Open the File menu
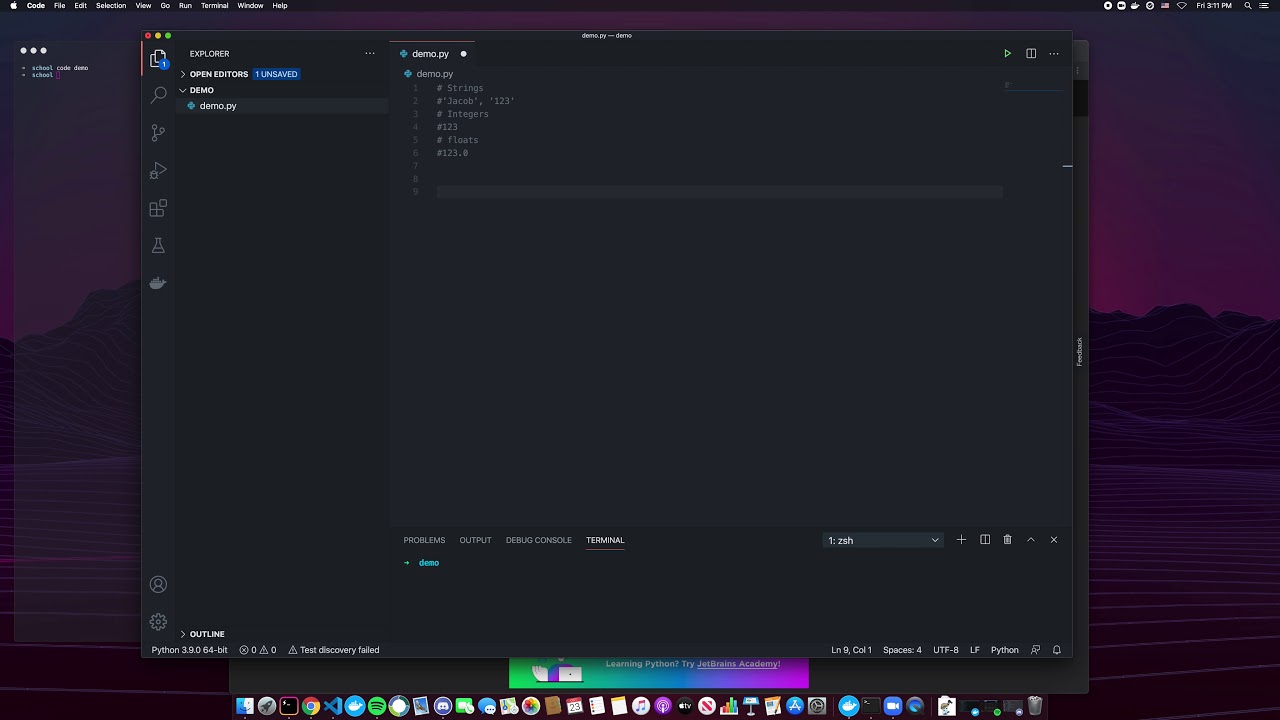The image size is (1280, 720). click(60, 6)
